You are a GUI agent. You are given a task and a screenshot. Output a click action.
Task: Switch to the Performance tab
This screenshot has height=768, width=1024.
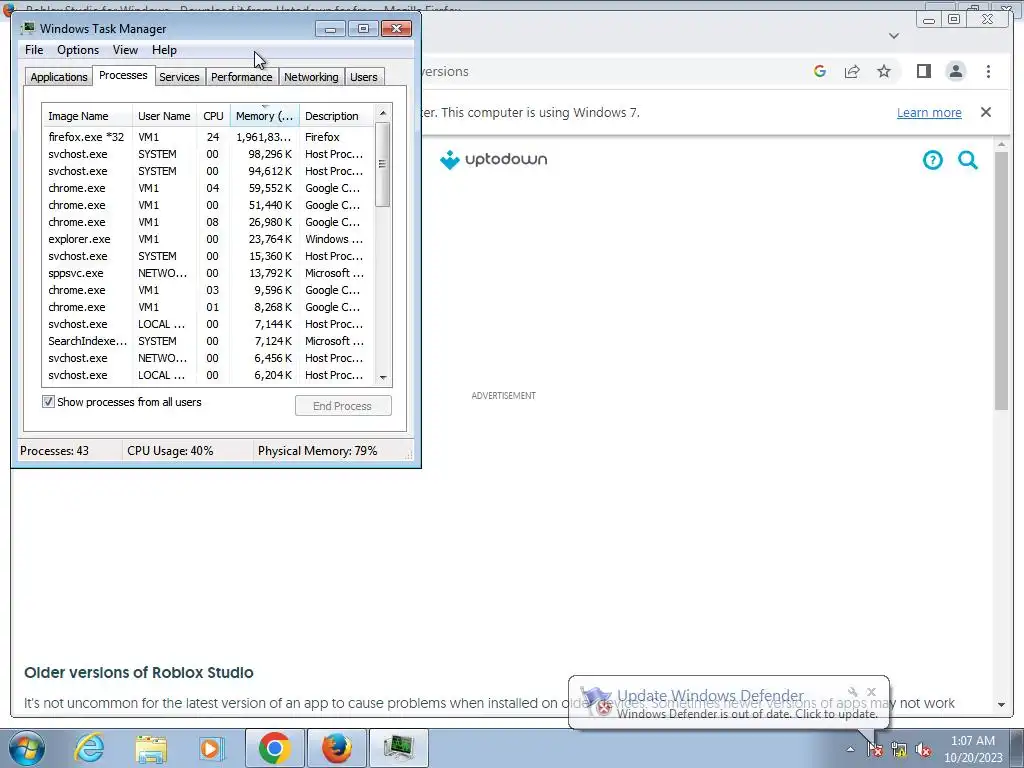[241, 77]
